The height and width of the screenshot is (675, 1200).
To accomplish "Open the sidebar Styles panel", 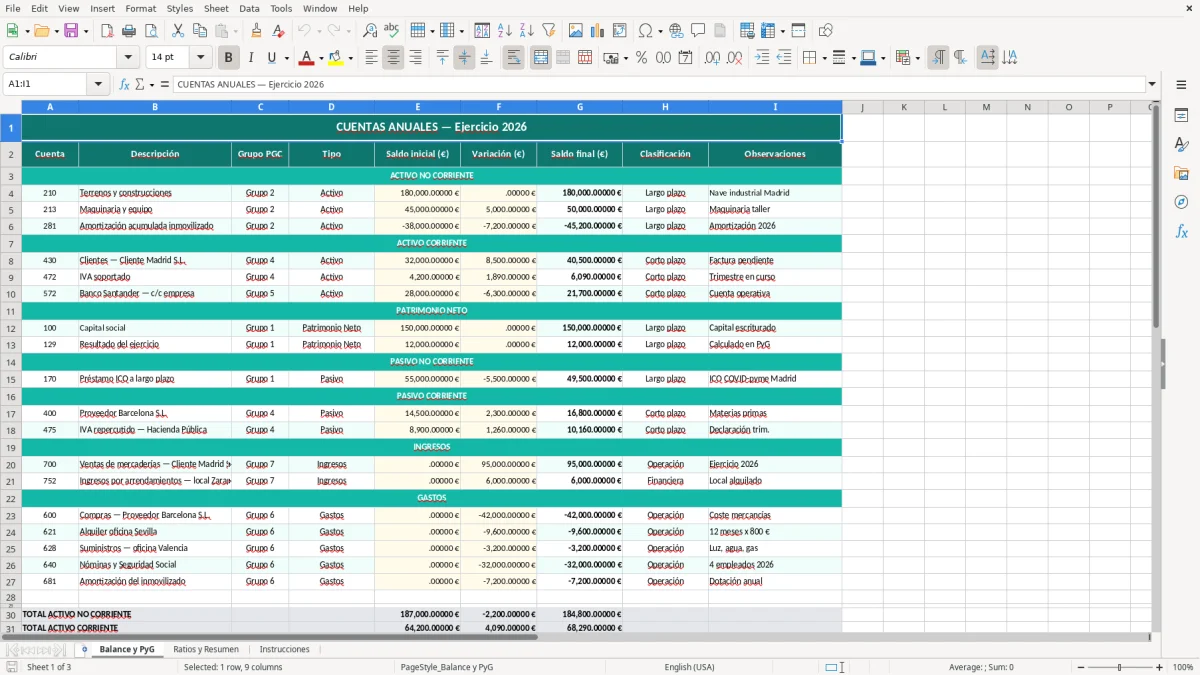I will tap(1181, 144).
